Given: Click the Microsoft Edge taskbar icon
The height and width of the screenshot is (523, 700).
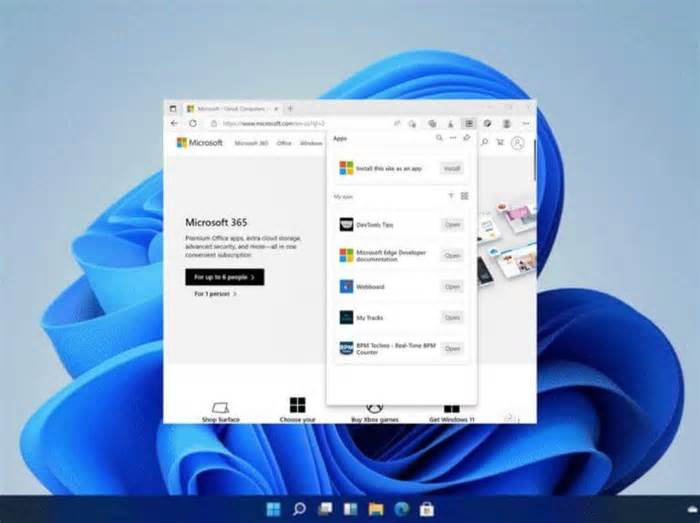Looking at the screenshot, I should [402, 509].
